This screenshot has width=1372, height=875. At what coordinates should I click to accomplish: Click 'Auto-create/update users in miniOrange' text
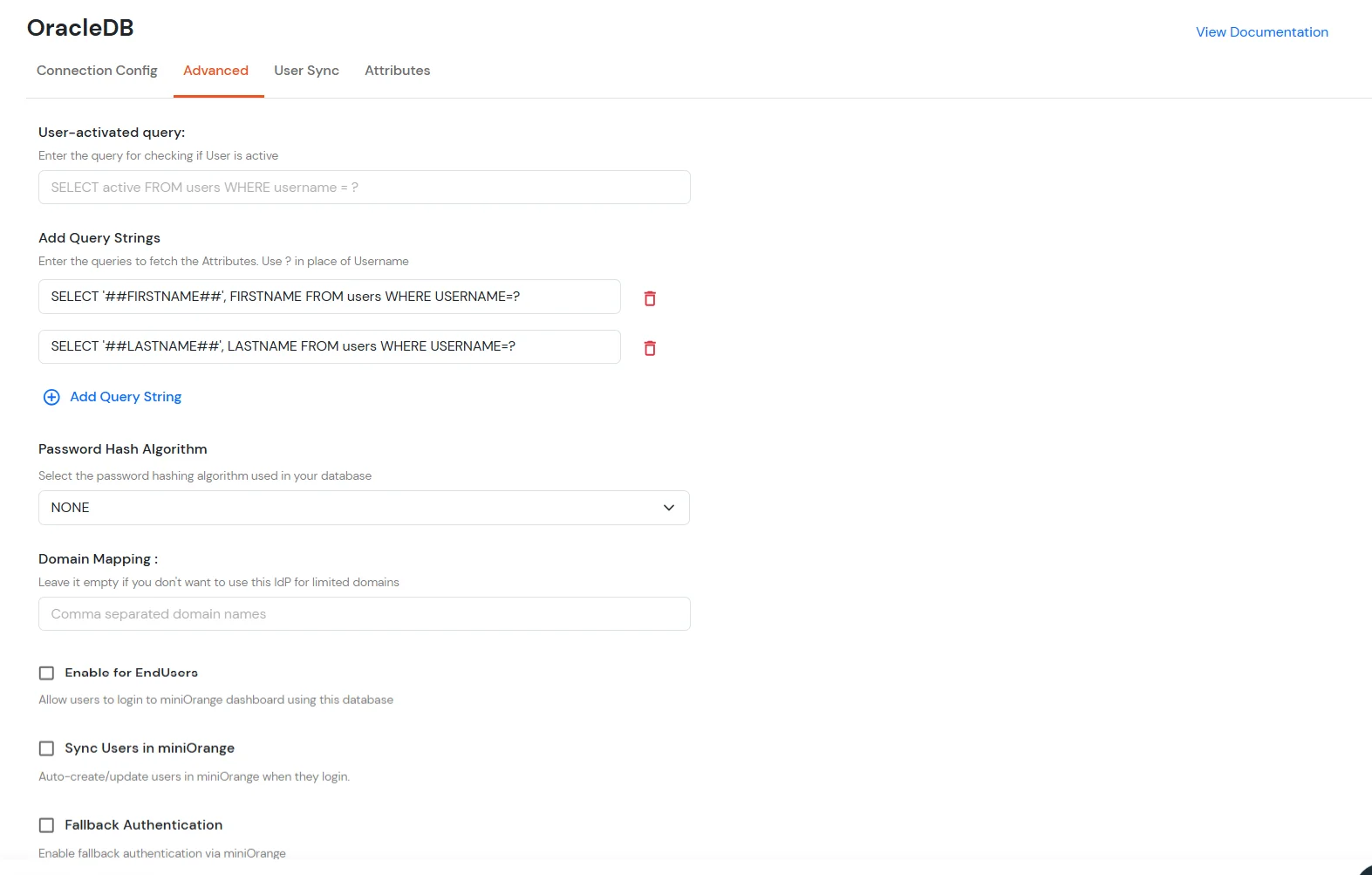(194, 777)
